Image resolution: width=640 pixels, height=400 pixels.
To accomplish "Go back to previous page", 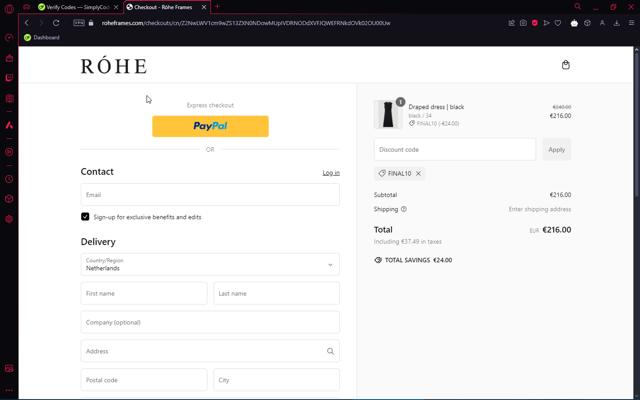I will [x=27, y=23].
